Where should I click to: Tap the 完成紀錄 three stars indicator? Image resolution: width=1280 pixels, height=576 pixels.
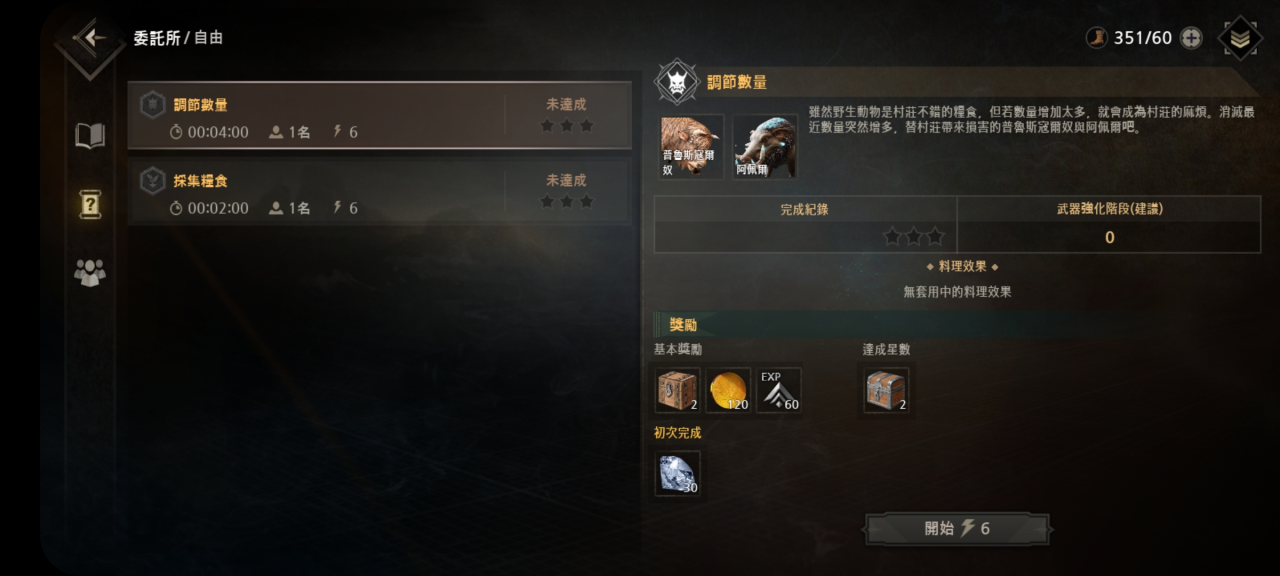coord(913,237)
